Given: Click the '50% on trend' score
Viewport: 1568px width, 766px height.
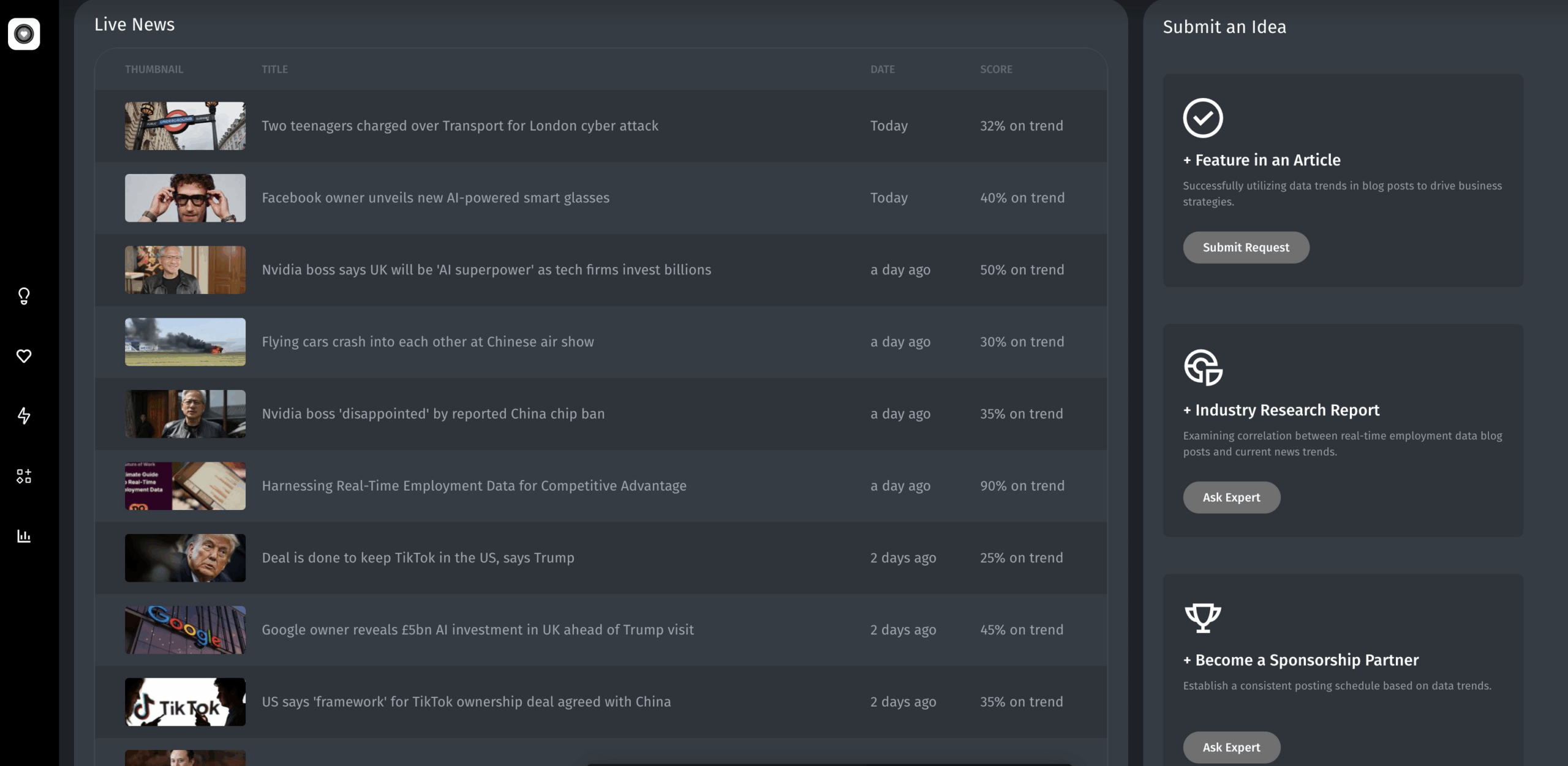Looking at the screenshot, I should pos(1022,270).
